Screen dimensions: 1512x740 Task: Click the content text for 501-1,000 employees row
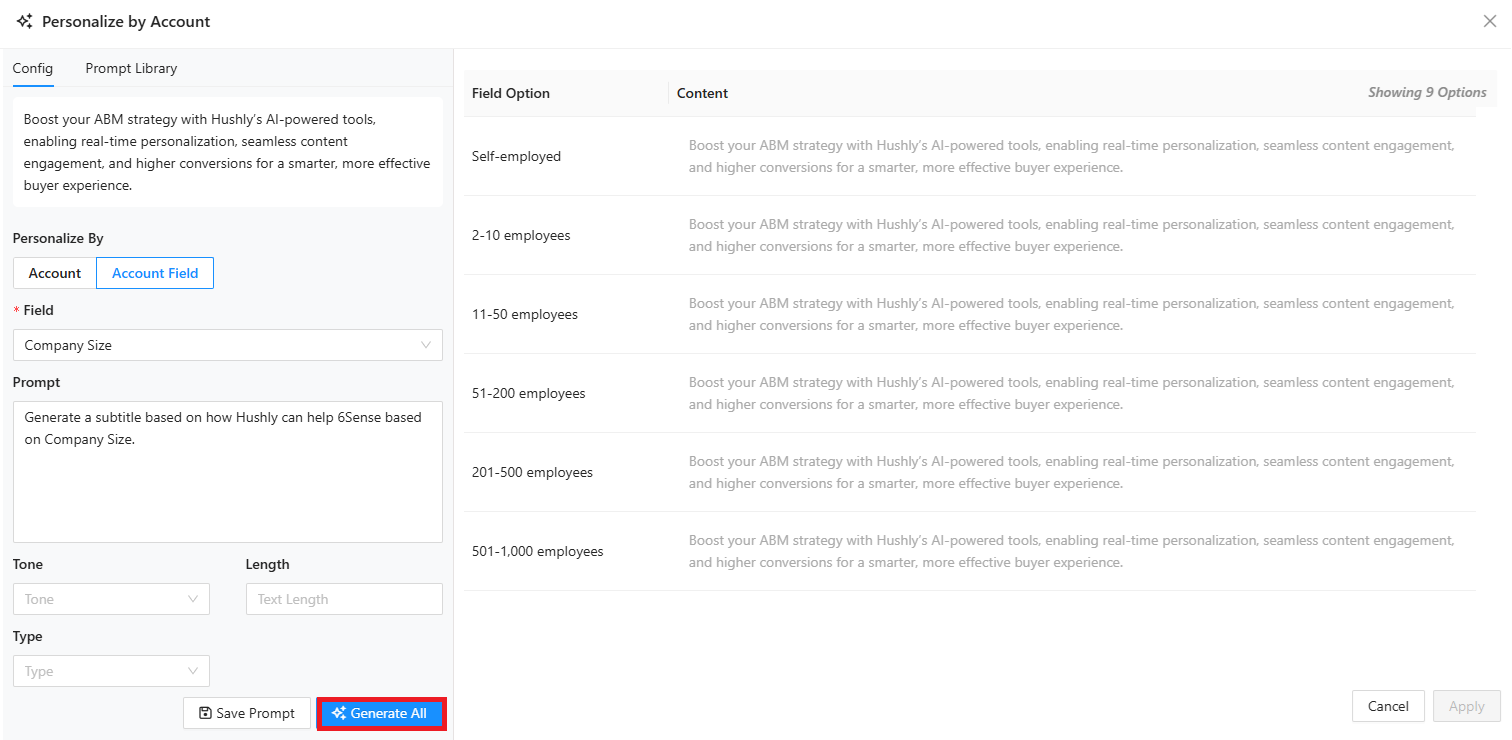1071,551
